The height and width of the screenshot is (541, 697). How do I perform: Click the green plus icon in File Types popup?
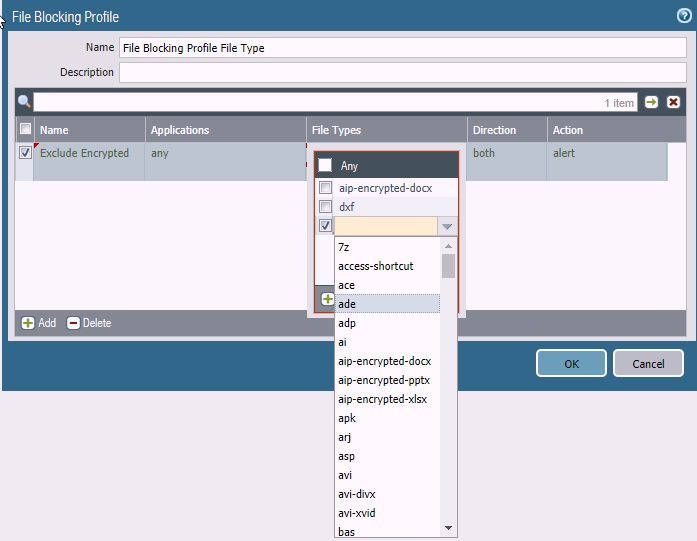327,299
